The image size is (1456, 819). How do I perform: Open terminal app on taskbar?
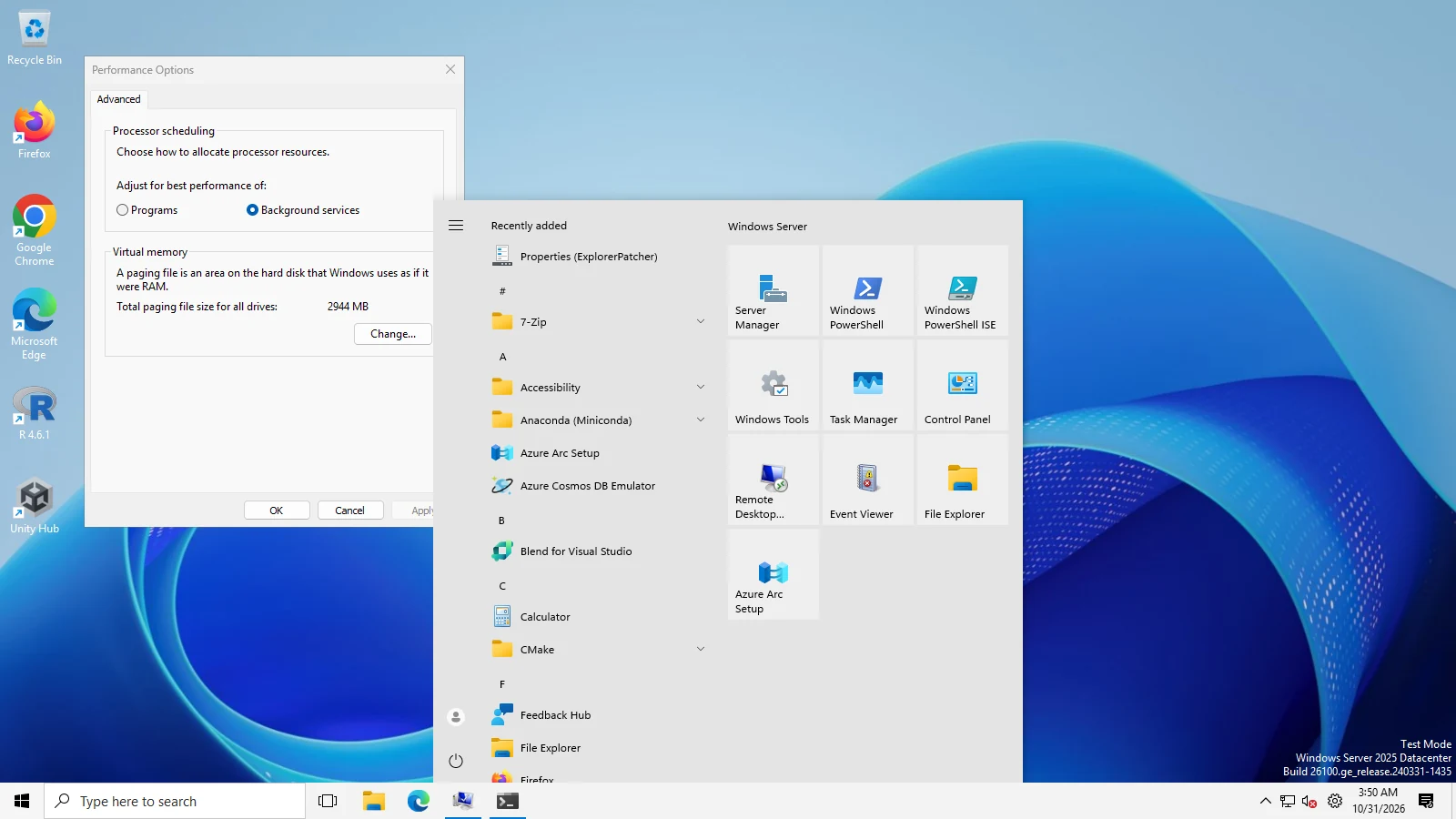(507, 801)
